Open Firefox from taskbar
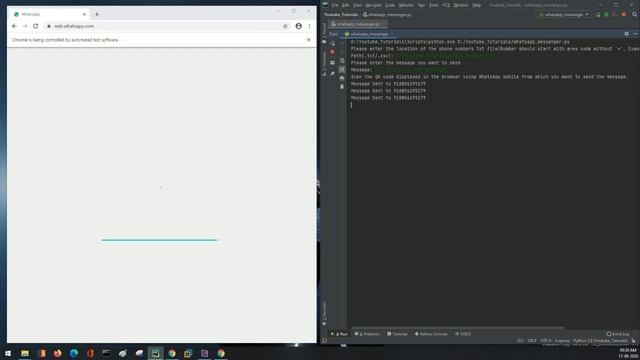Image resolution: width=640 pixels, height=360 pixels. pos(58,353)
